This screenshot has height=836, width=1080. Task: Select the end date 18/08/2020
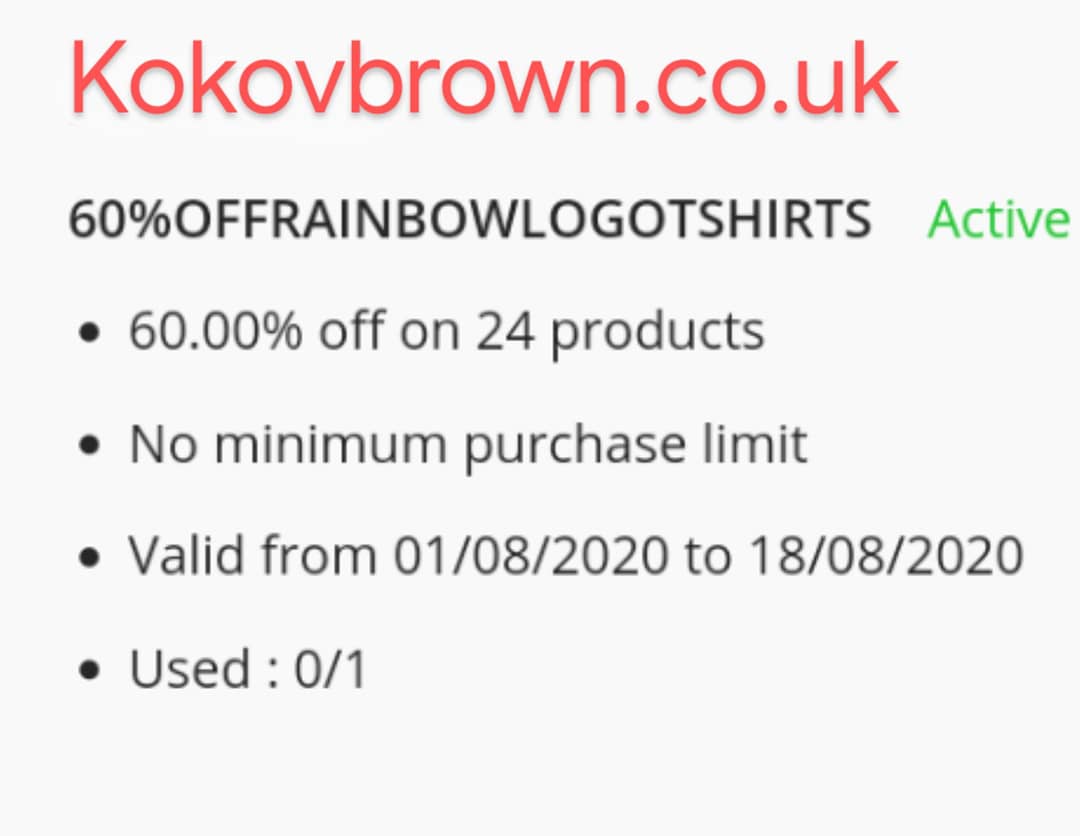(886, 555)
